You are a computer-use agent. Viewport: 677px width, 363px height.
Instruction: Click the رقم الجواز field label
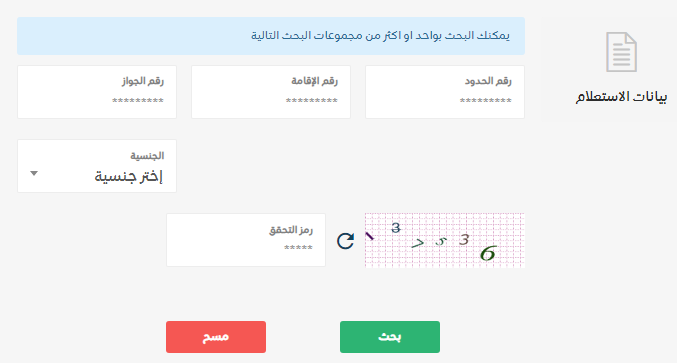coord(142,81)
